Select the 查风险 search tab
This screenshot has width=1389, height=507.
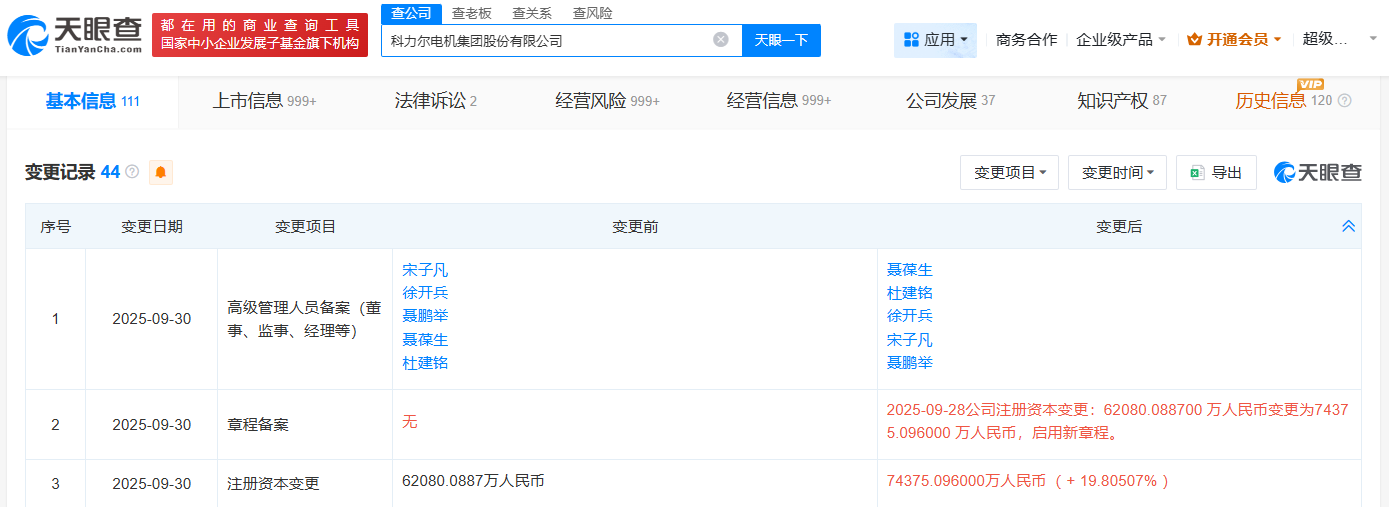[592, 13]
